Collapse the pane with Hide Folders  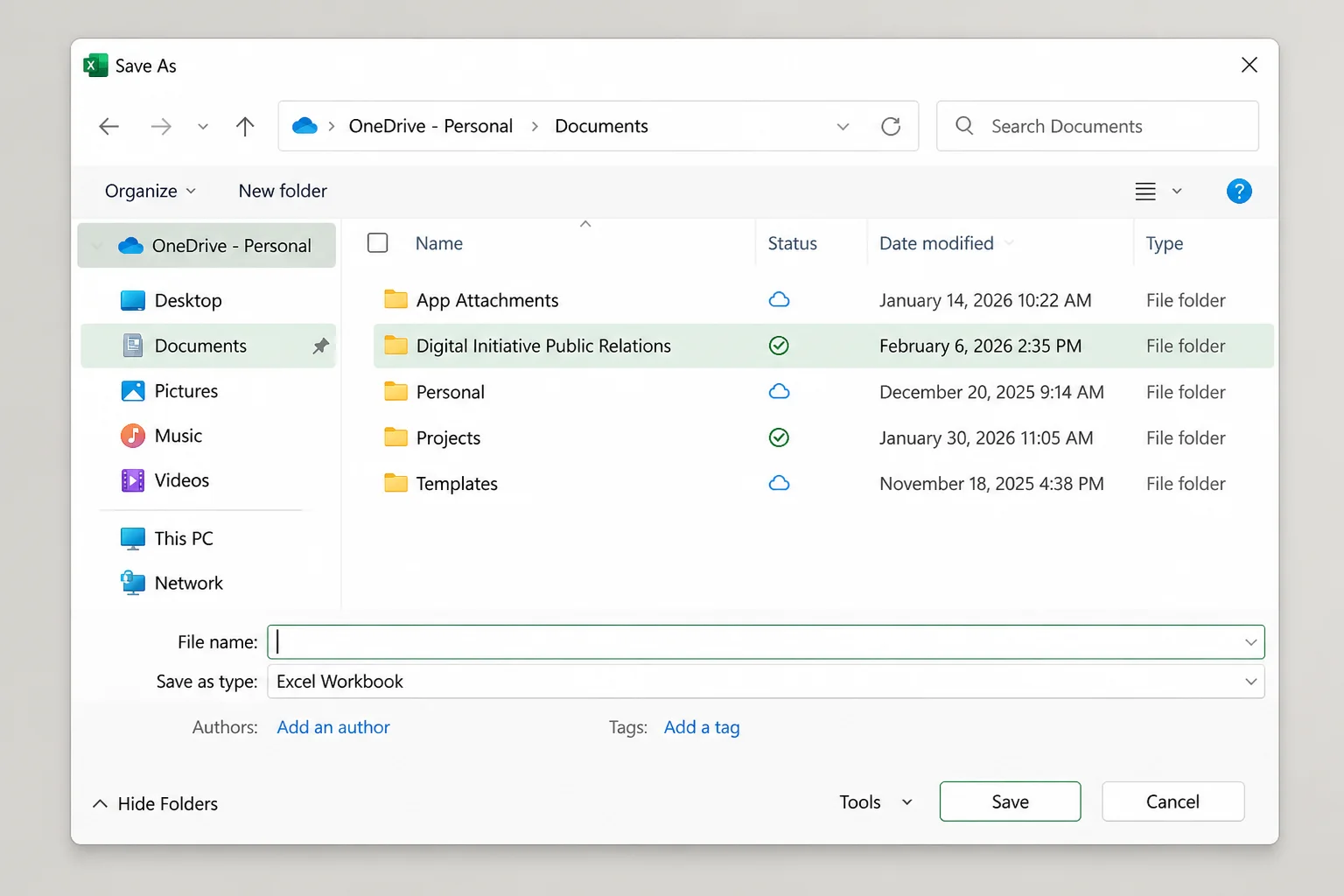[155, 803]
